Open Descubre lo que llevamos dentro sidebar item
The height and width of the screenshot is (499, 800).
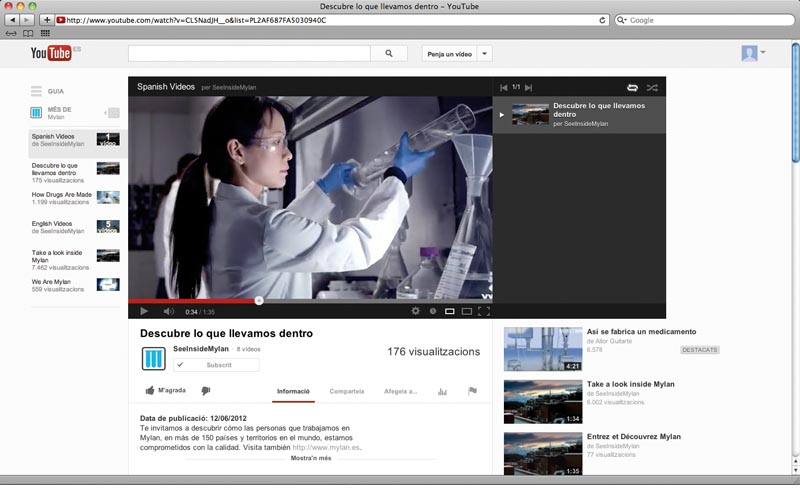click(x=75, y=172)
